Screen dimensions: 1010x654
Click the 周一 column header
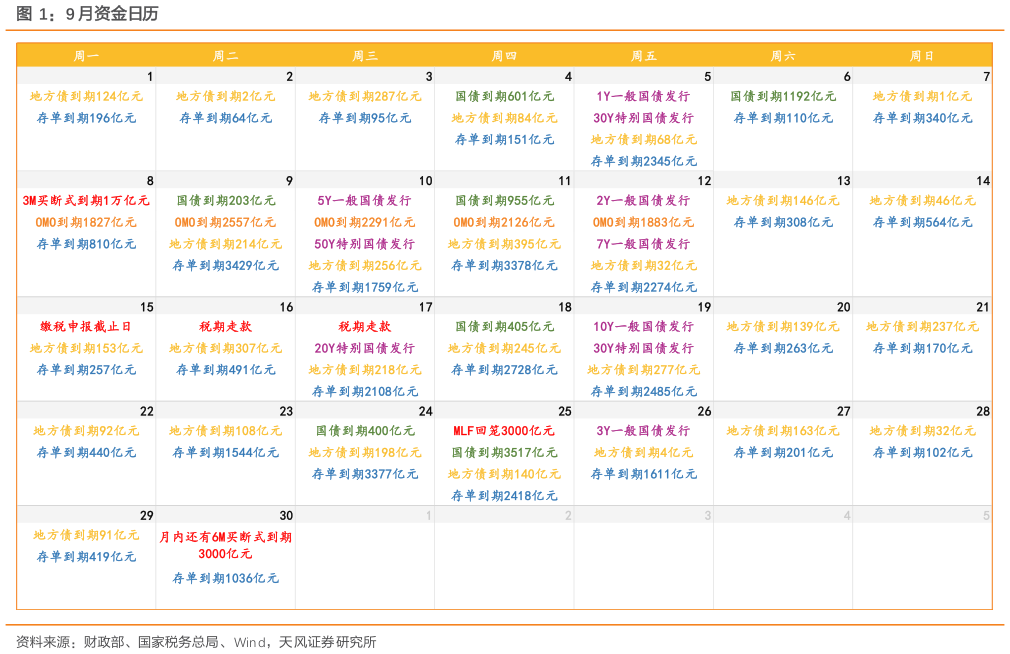point(86,56)
